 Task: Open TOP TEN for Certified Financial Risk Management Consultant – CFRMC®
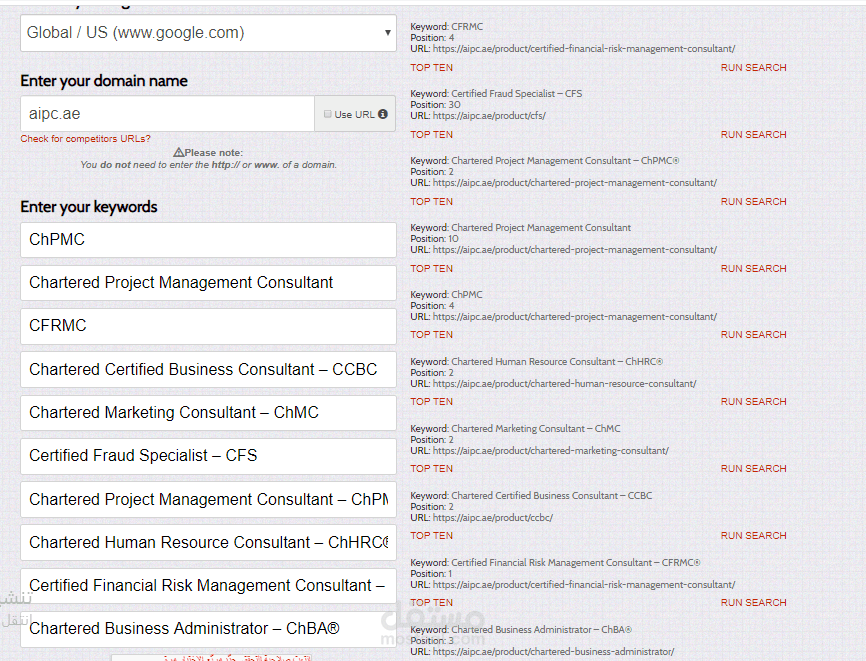coord(431,602)
